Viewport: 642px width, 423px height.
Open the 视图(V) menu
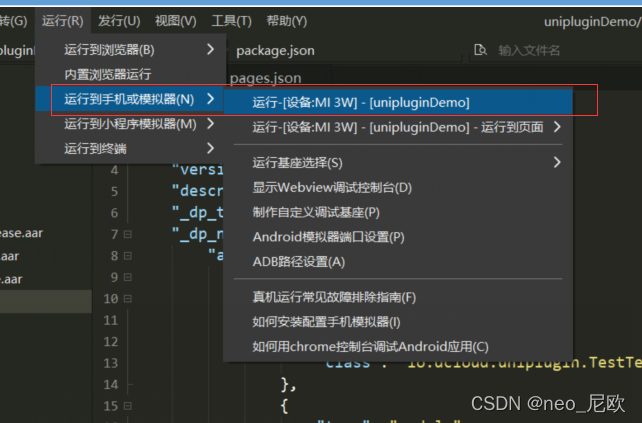tap(176, 20)
